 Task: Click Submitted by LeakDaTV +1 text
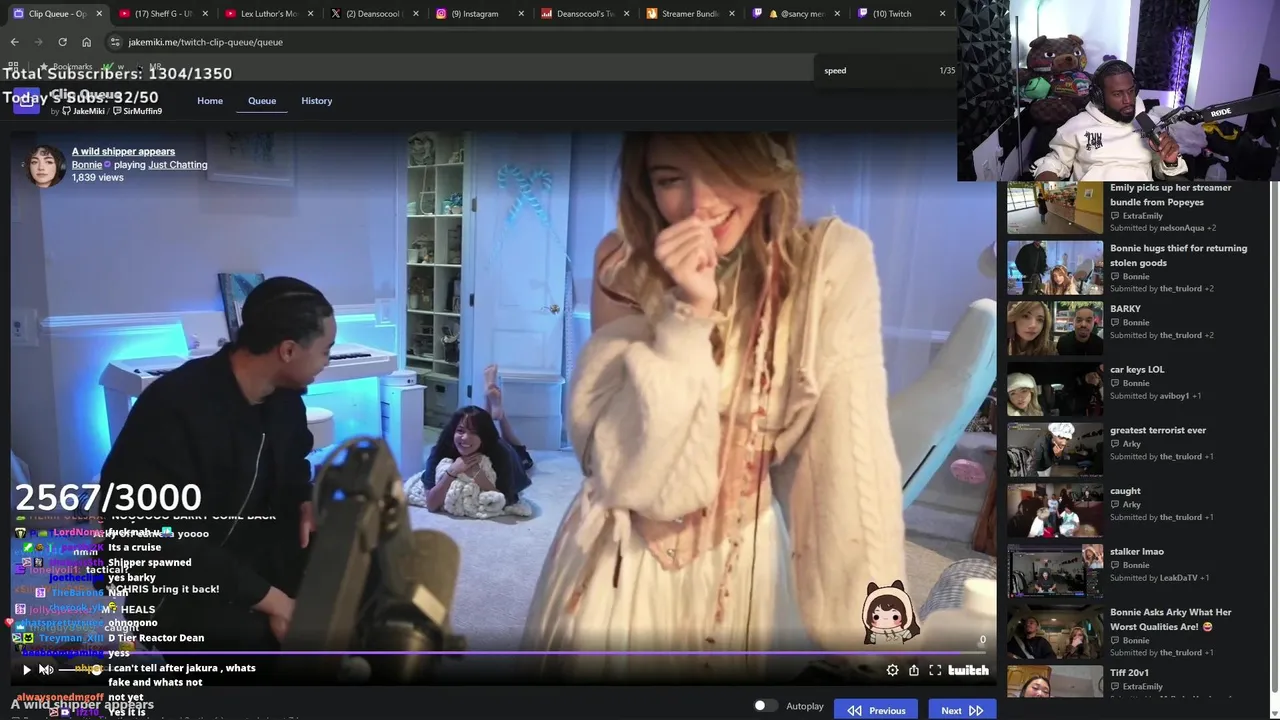1159,578
